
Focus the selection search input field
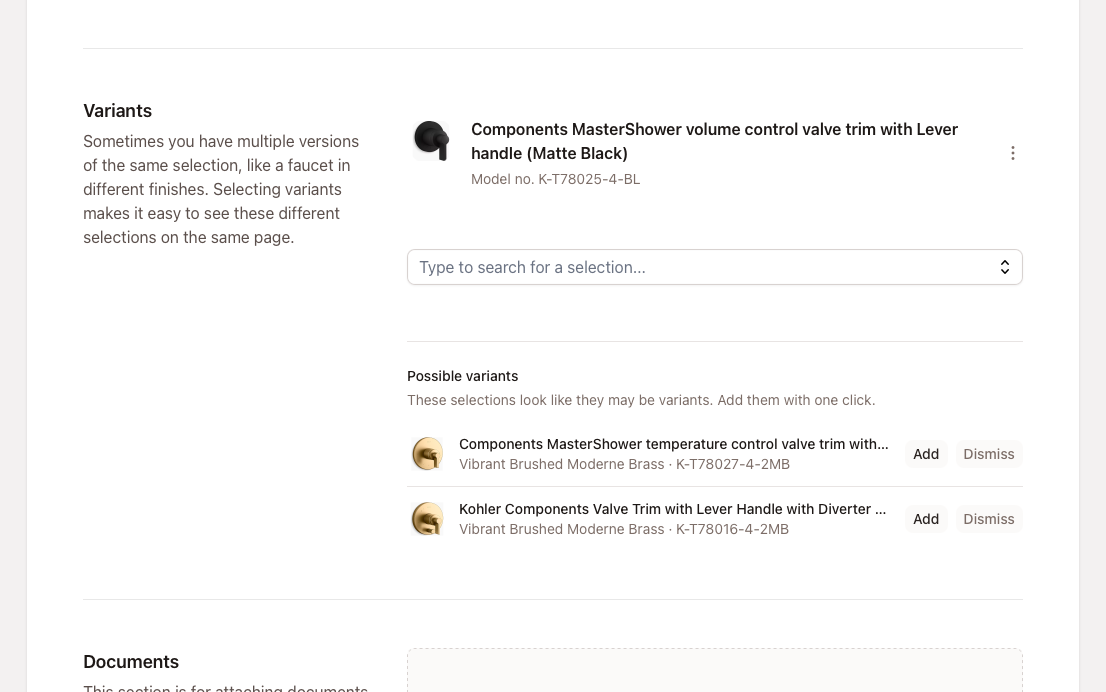tap(715, 267)
